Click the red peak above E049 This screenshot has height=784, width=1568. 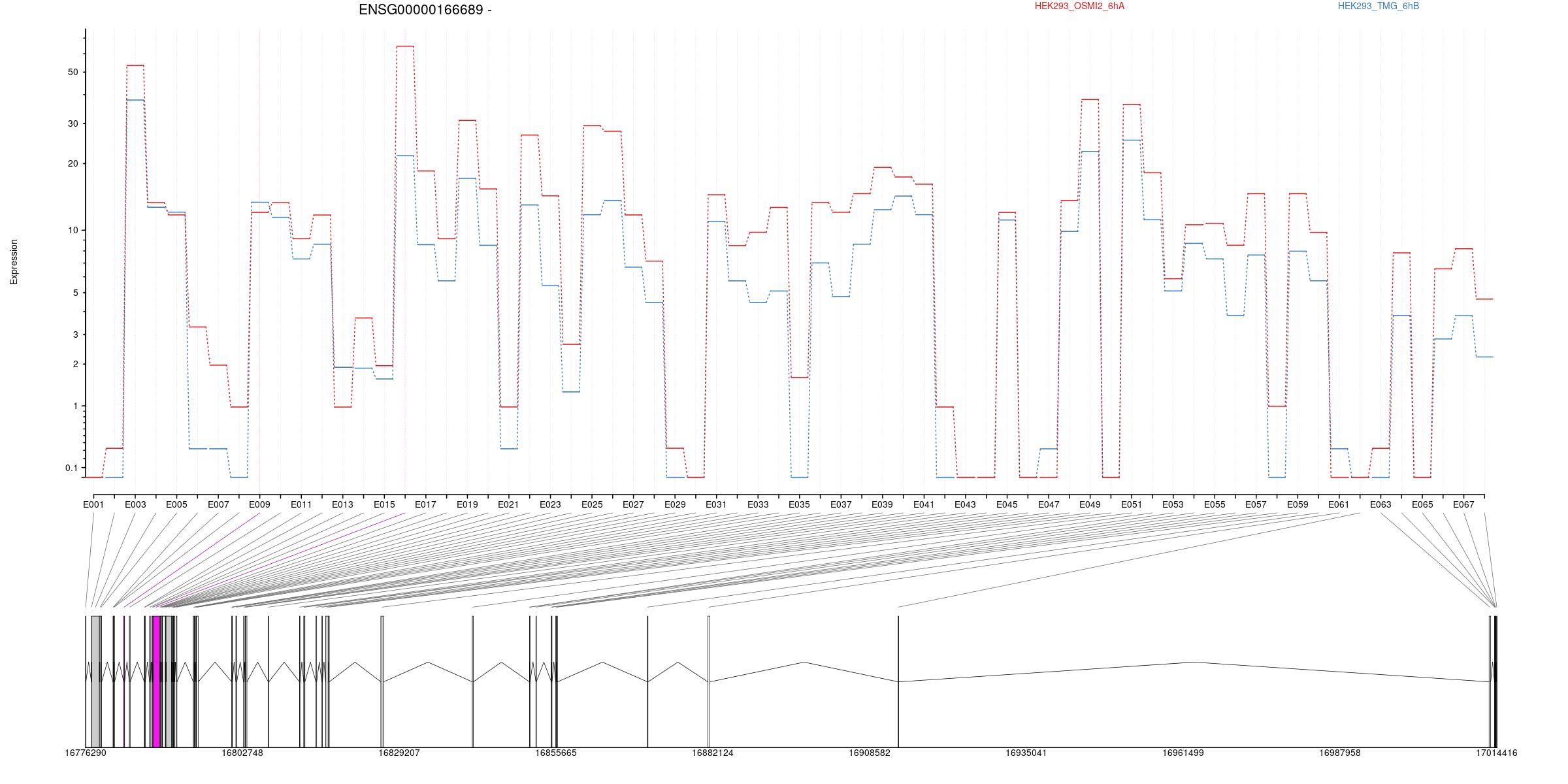point(1090,99)
